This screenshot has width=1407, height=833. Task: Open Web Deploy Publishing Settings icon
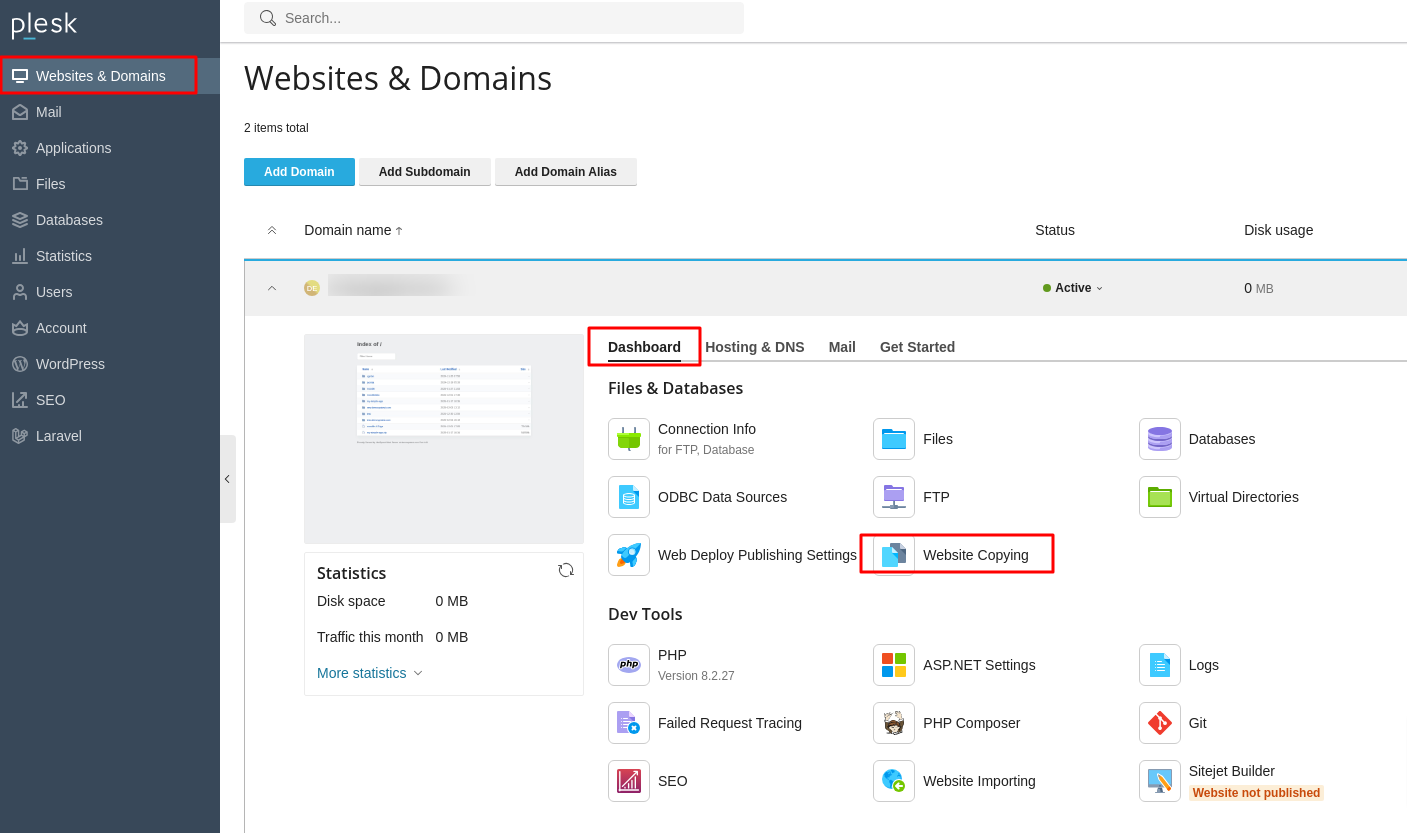629,555
